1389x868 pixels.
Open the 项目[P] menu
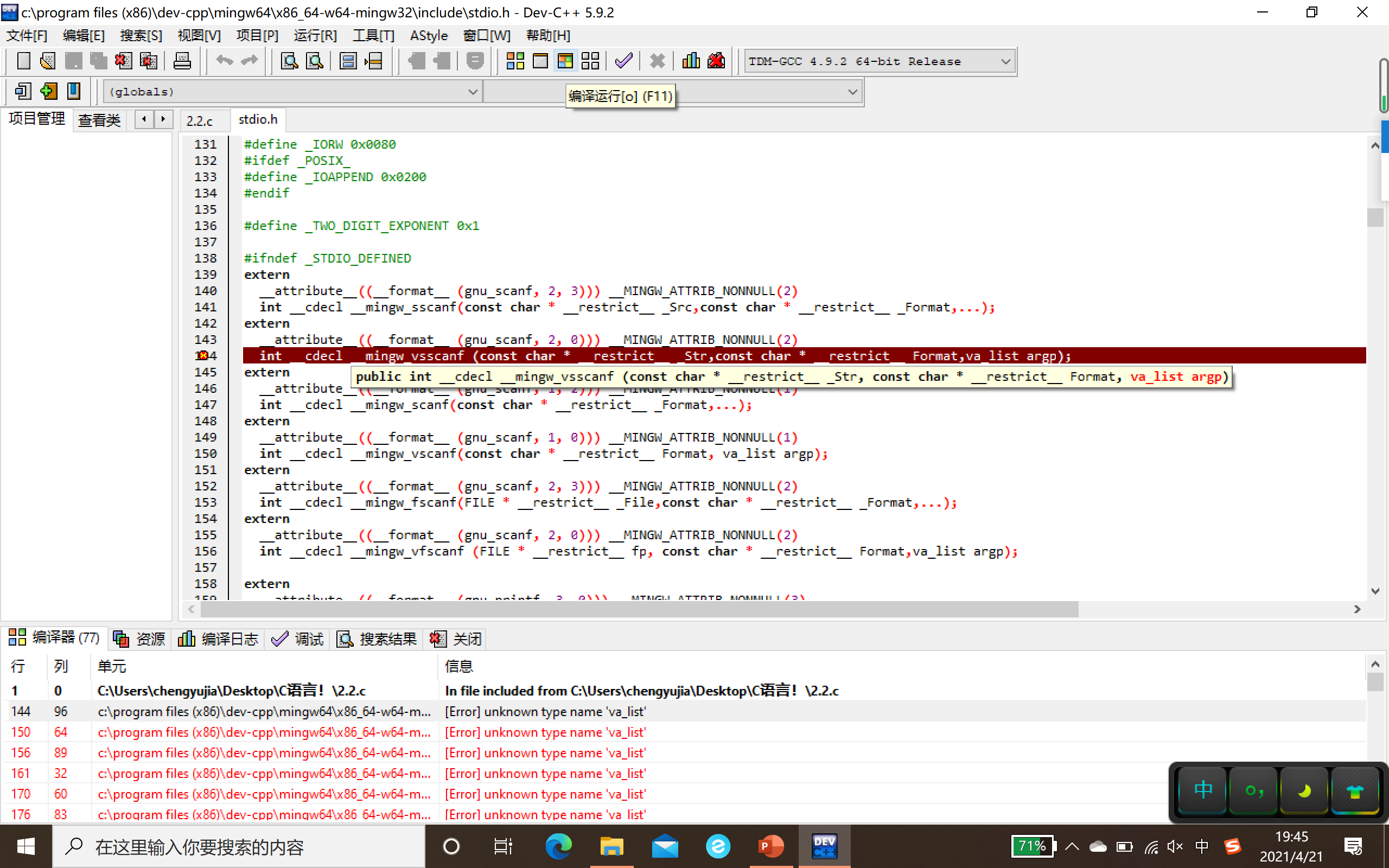[257, 36]
